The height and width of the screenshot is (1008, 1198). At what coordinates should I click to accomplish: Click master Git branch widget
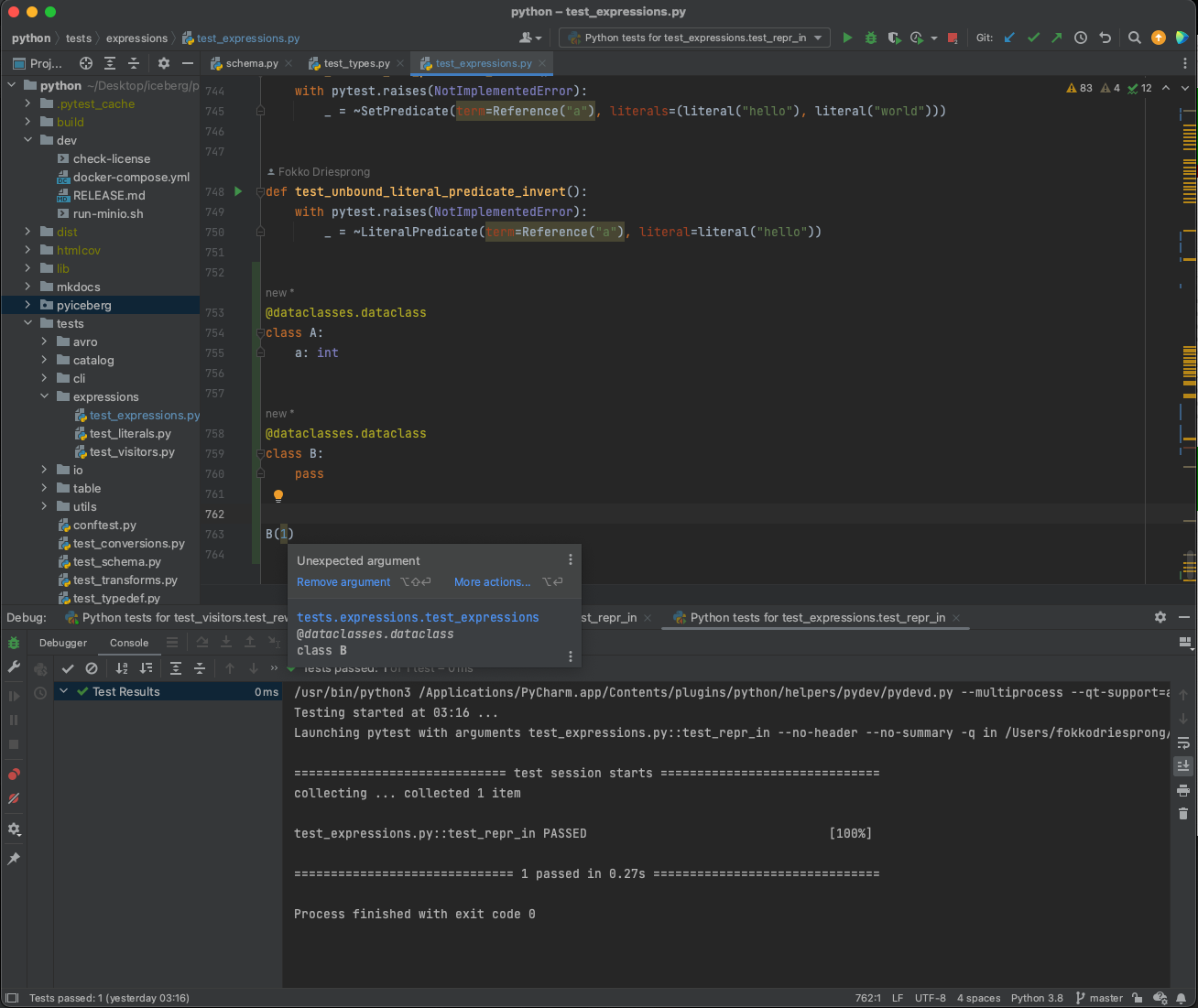pyautogui.click(x=1099, y=998)
